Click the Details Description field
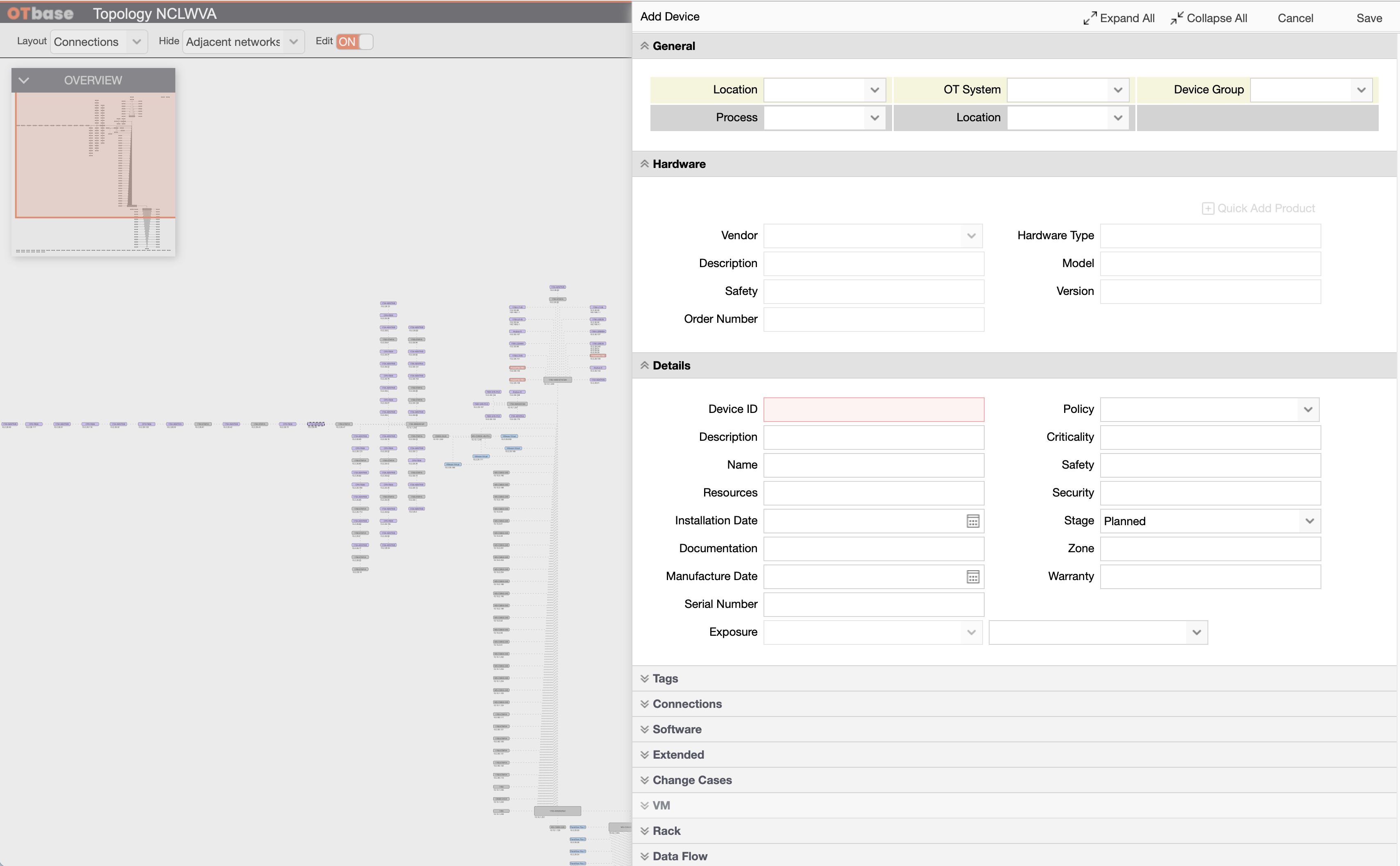1400x866 pixels. pyautogui.click(x=874, y=438)
